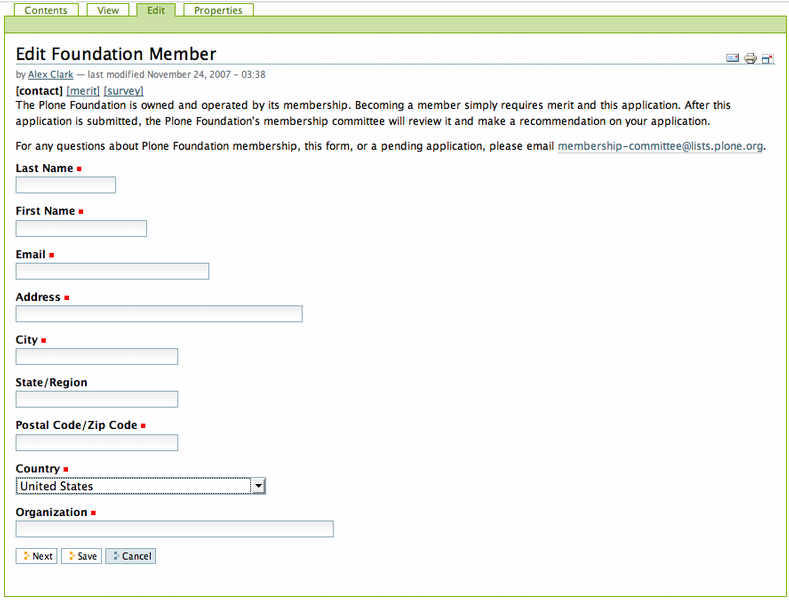
Task: Focus the Last Name text field
Action: [66, 185]
